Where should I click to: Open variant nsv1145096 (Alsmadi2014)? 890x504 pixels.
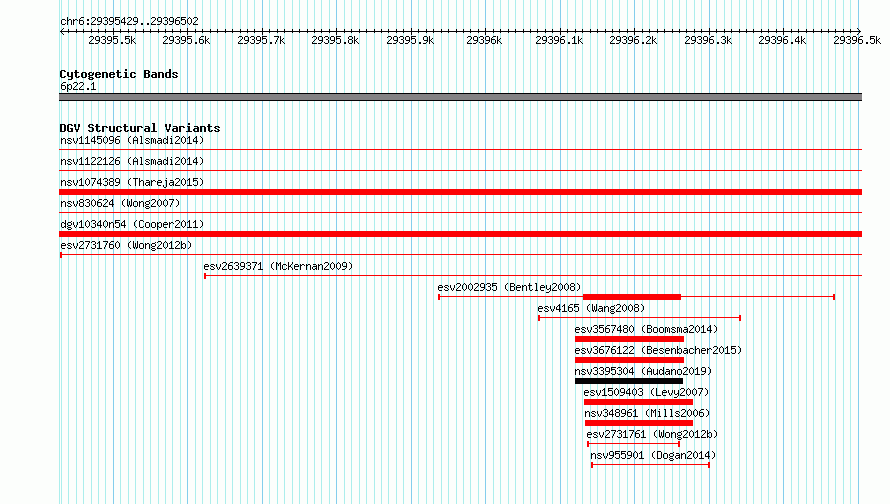(x=132, y=140)
